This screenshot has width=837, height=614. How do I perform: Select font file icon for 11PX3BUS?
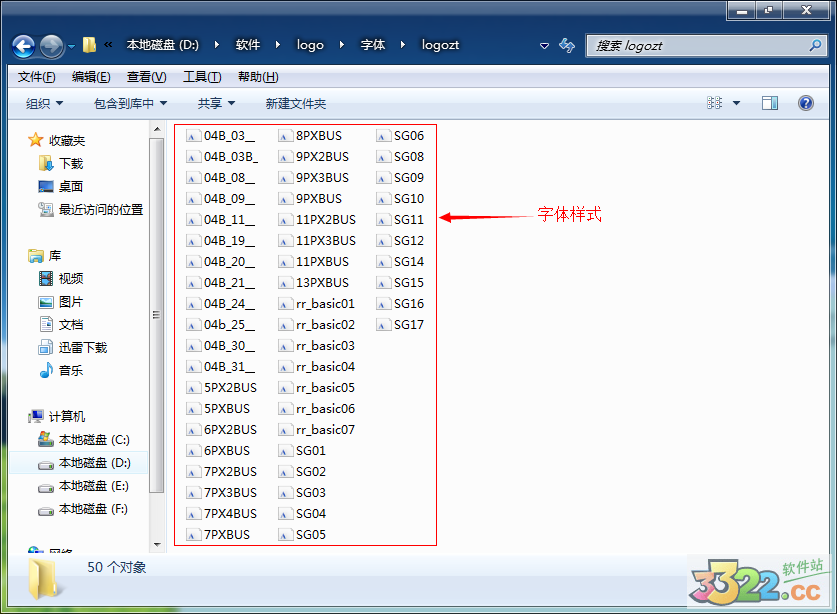coord(286,241)
